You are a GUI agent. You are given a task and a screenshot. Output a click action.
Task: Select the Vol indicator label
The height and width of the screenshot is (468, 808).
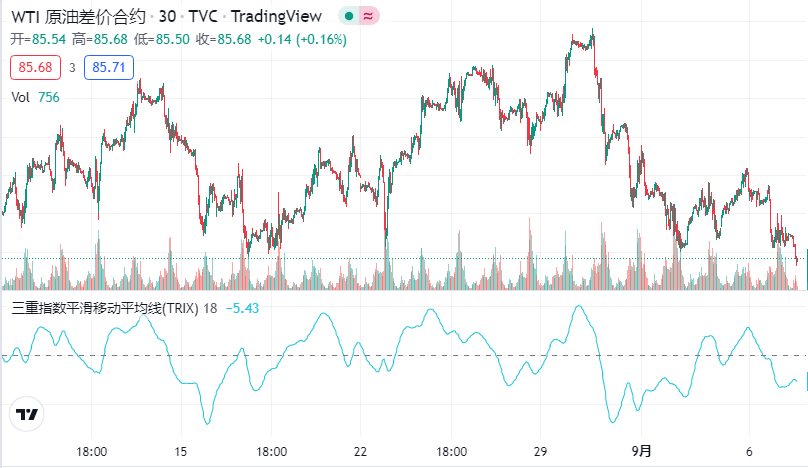point(20,97)
